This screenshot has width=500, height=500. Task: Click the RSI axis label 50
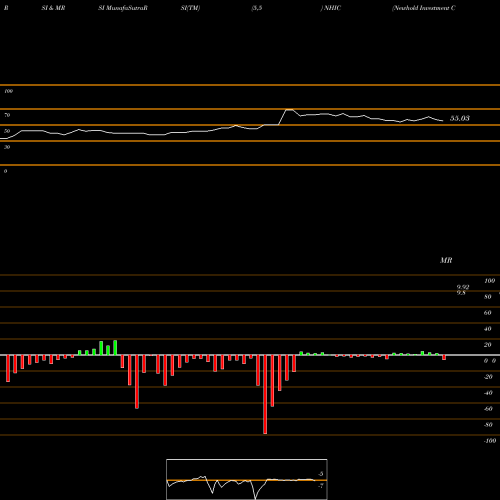[7, 131]
